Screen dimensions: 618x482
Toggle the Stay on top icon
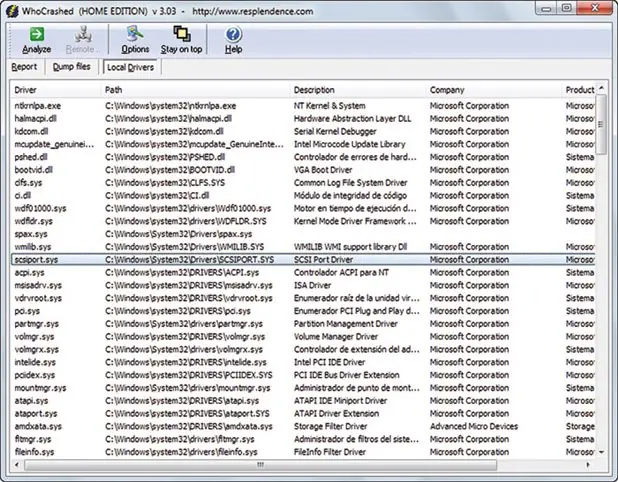[x=182, y=34]
